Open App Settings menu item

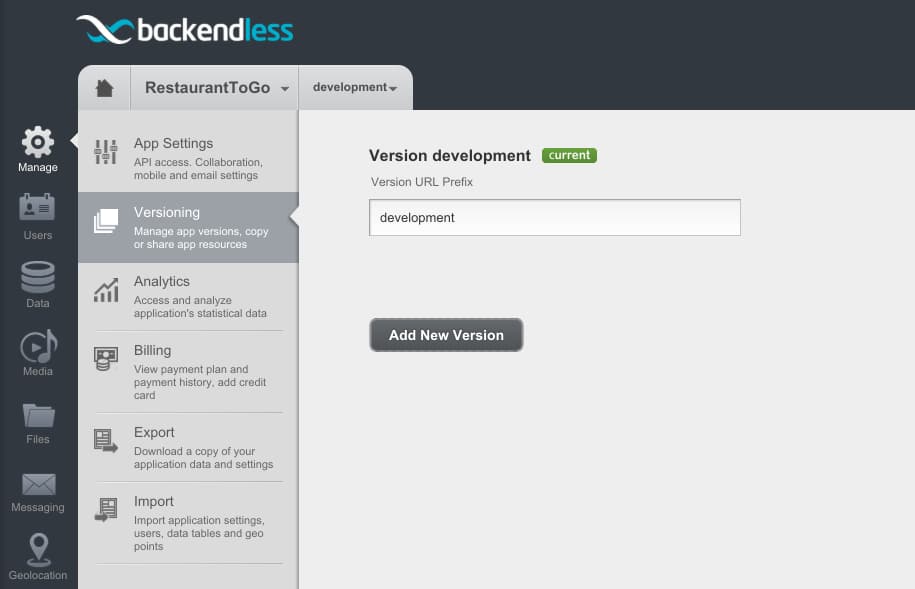(x=188, y=158)
